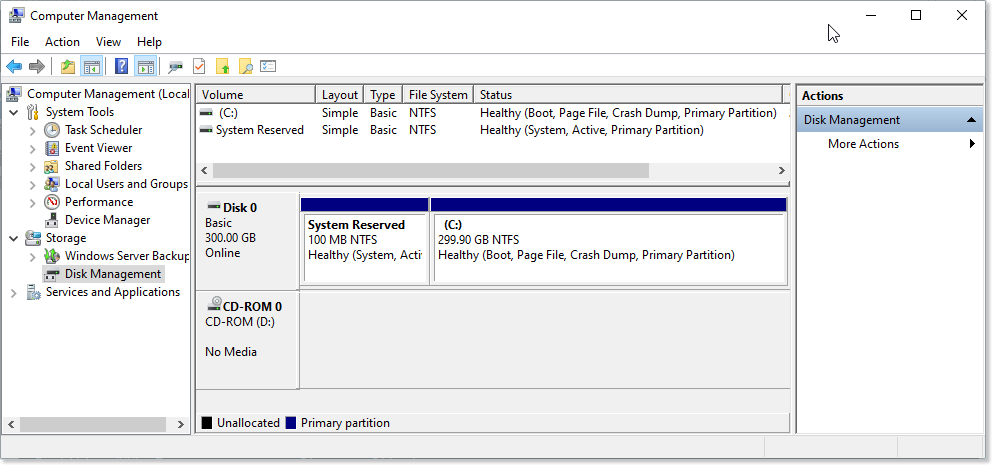Click the Up One Level folder icon
Screen dimensions: 992x465
[68, 66]
